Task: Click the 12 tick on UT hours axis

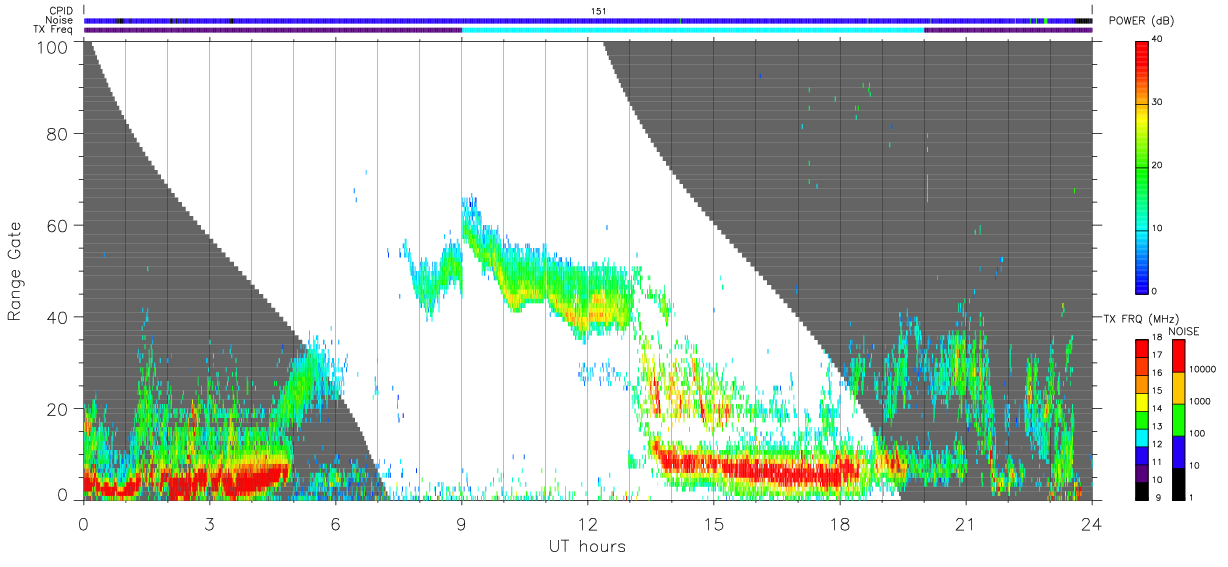Action: point(587,523)
